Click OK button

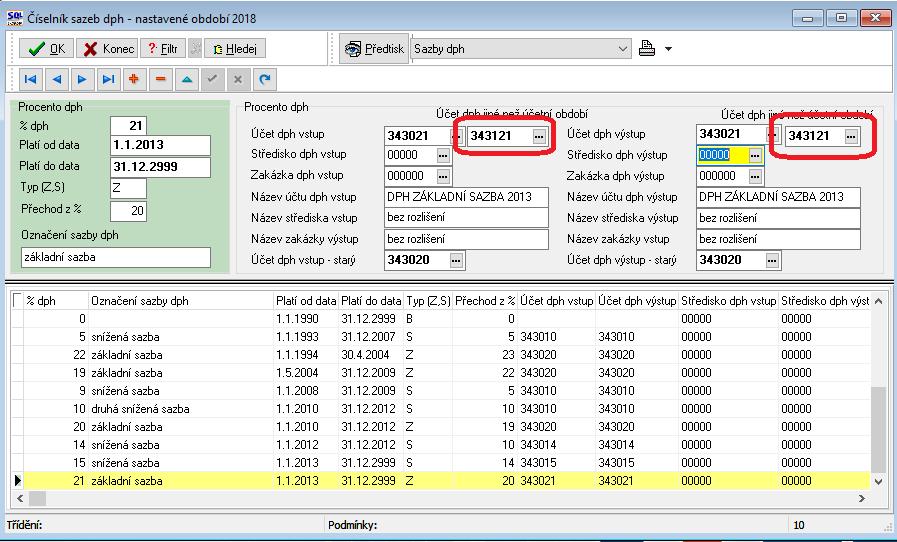pos(46,49)
